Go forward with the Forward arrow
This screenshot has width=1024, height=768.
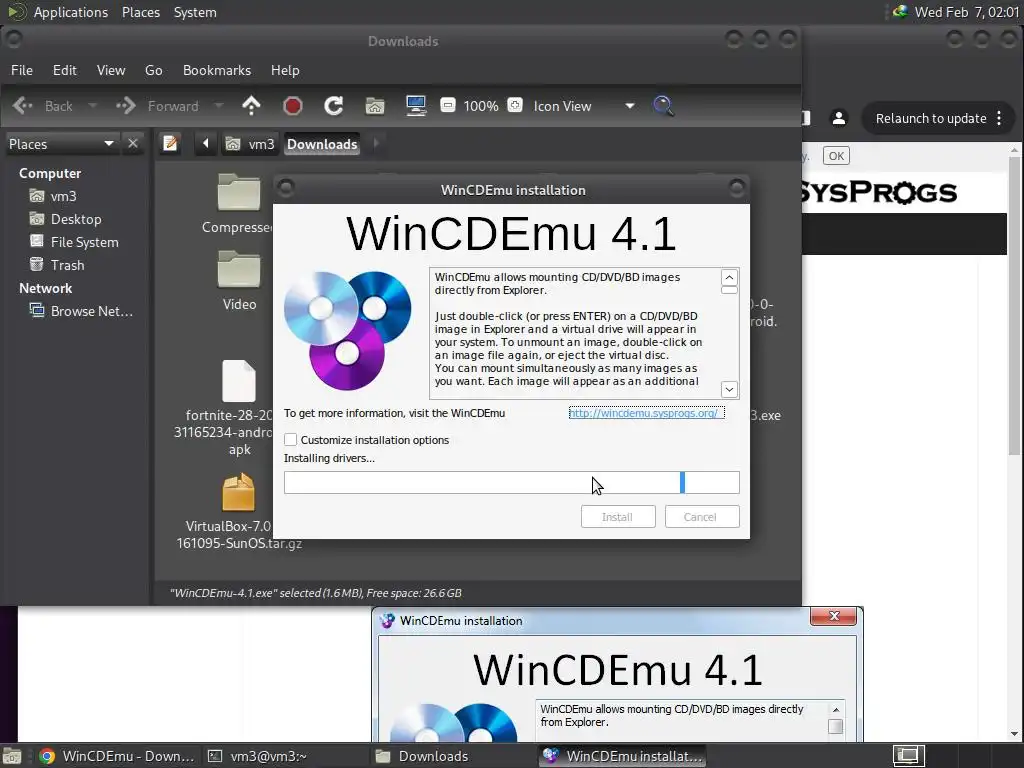(x=157, y=106)
